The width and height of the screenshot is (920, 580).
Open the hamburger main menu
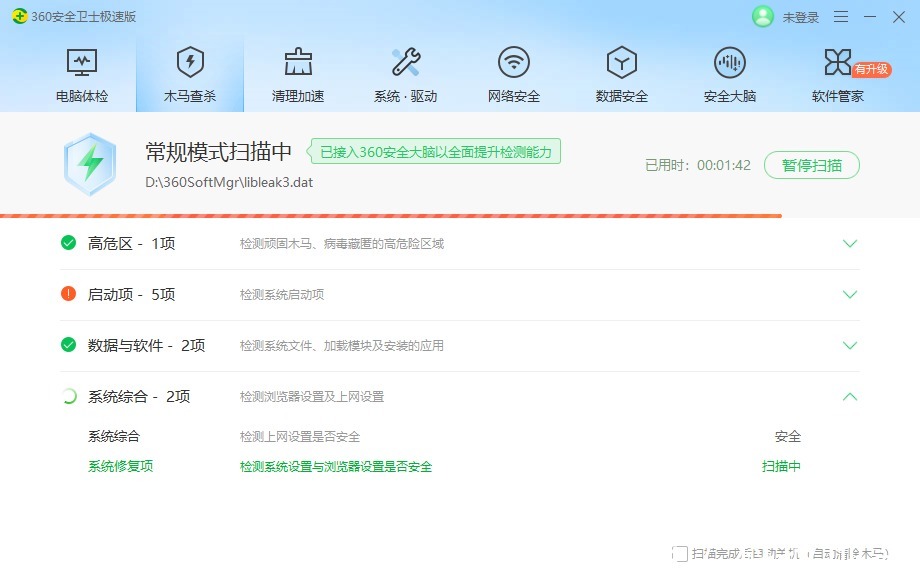click(x=841, y=17)
